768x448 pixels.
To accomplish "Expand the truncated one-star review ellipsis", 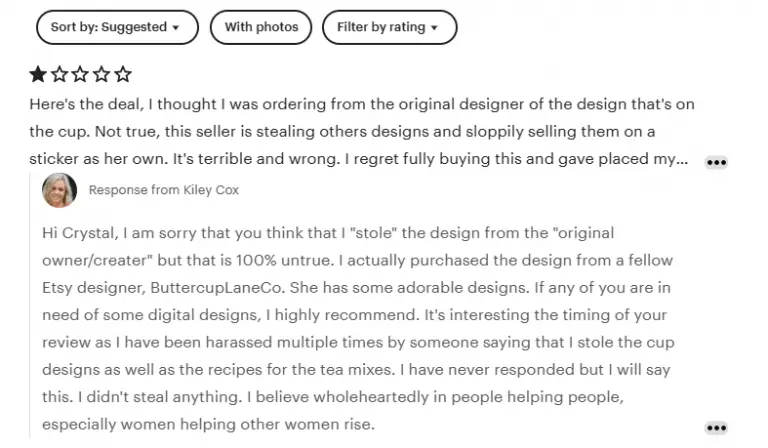I will 716,162.
